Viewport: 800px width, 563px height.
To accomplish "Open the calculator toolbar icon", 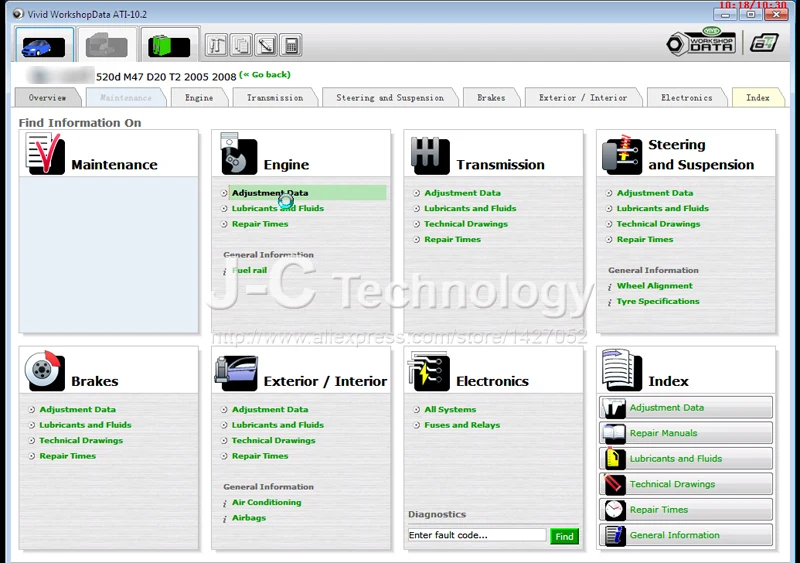I will pyautogui.click(x=291, y=45).
